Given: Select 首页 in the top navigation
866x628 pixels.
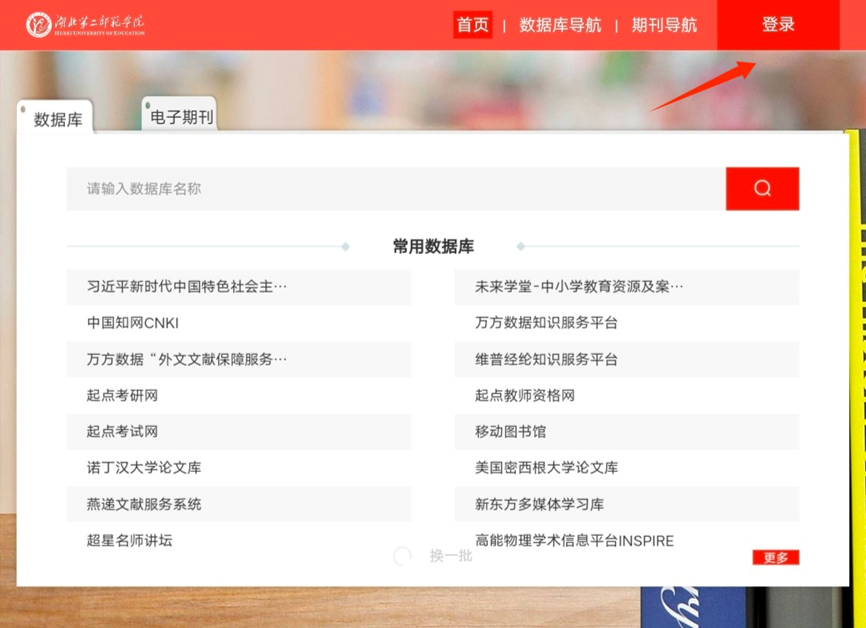Looking at the screenshot, I should click(472, 26).
